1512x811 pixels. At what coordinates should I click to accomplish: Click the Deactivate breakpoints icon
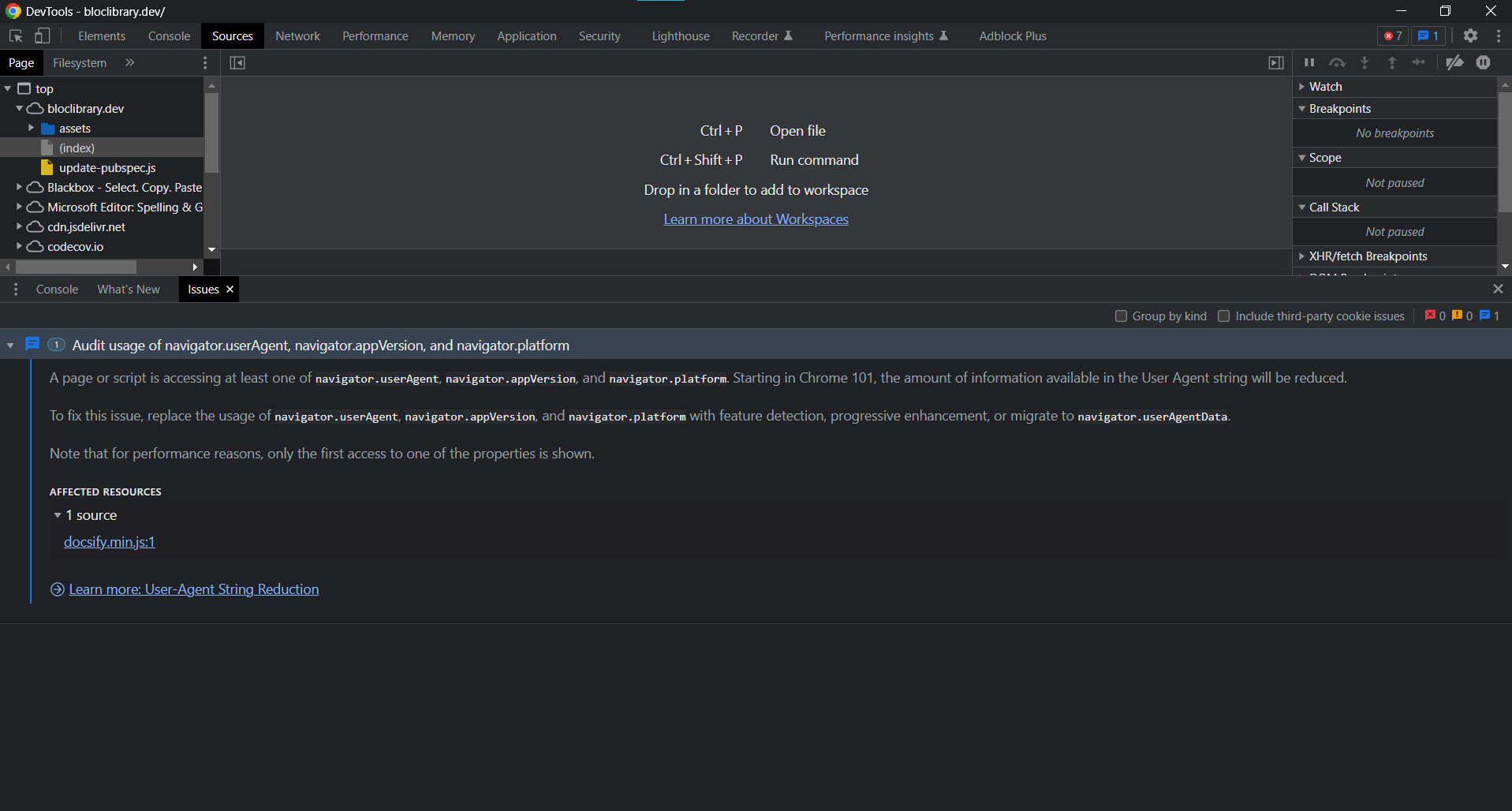(1455, 62)
